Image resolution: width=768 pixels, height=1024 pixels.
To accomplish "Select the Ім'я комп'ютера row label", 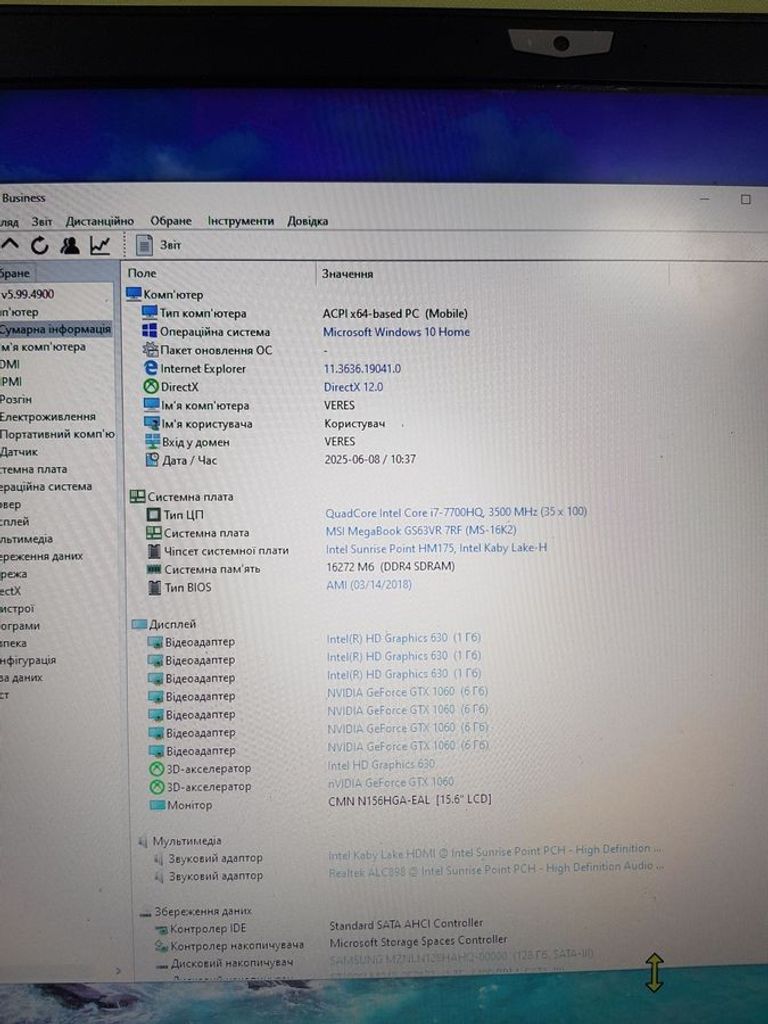I will point(205,406).
